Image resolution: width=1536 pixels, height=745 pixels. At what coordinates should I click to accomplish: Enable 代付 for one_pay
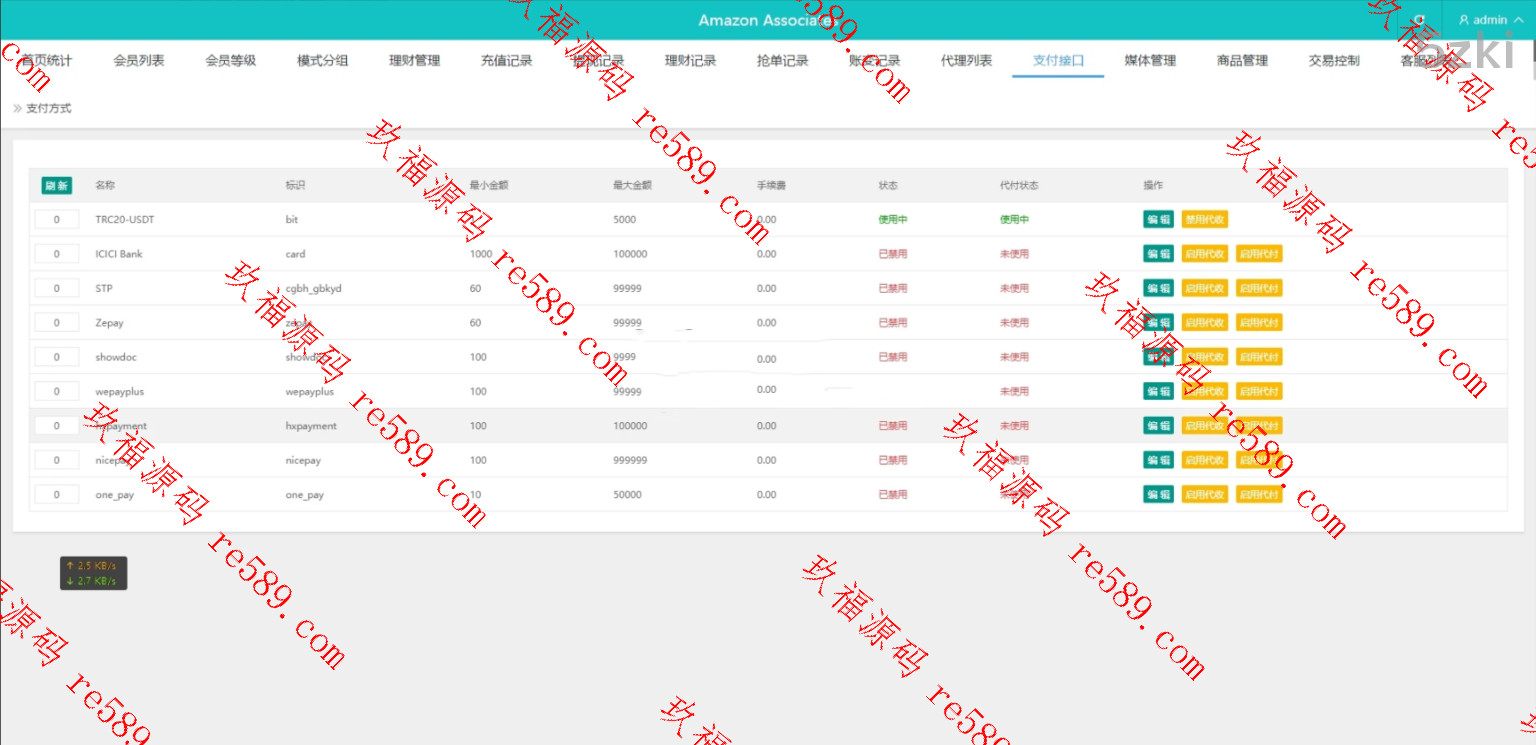tap(1259, 495)
